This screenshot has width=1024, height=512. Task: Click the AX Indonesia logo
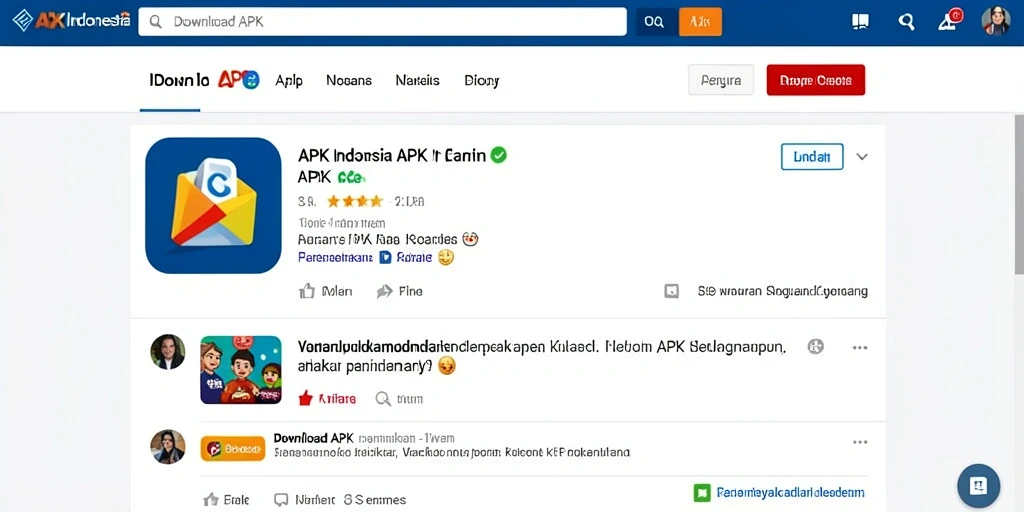pyautogui.click(x=72, y=21)
